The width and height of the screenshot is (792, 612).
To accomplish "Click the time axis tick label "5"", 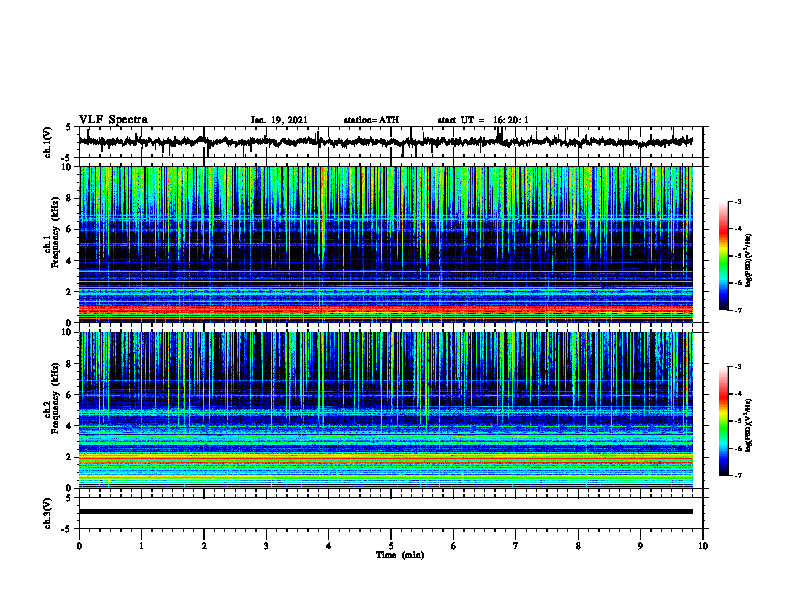I will (x=391, y=546).
